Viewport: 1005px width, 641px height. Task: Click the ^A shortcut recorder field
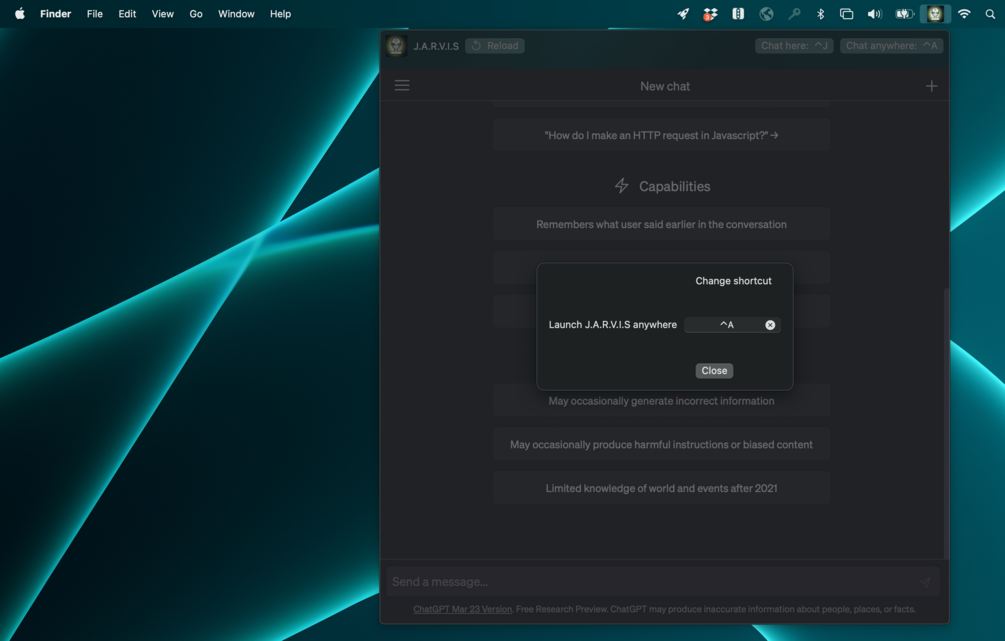732,325
